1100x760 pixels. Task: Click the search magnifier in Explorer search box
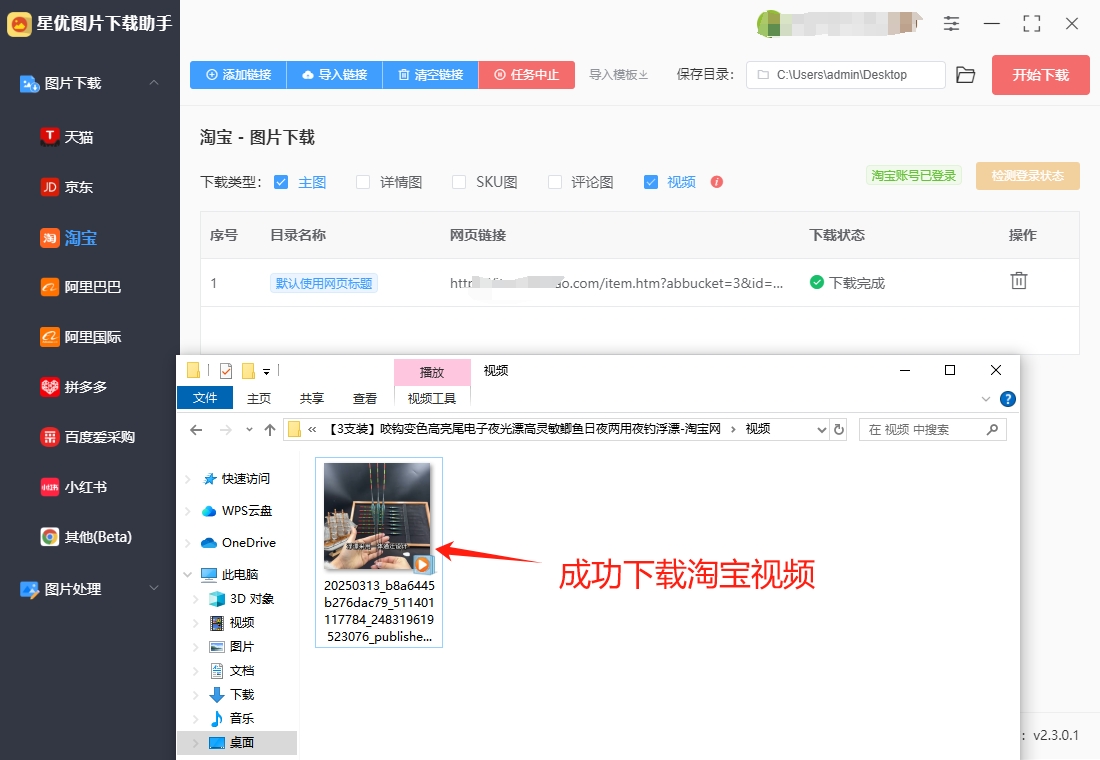pyautogui.click(x=992, y=429)
